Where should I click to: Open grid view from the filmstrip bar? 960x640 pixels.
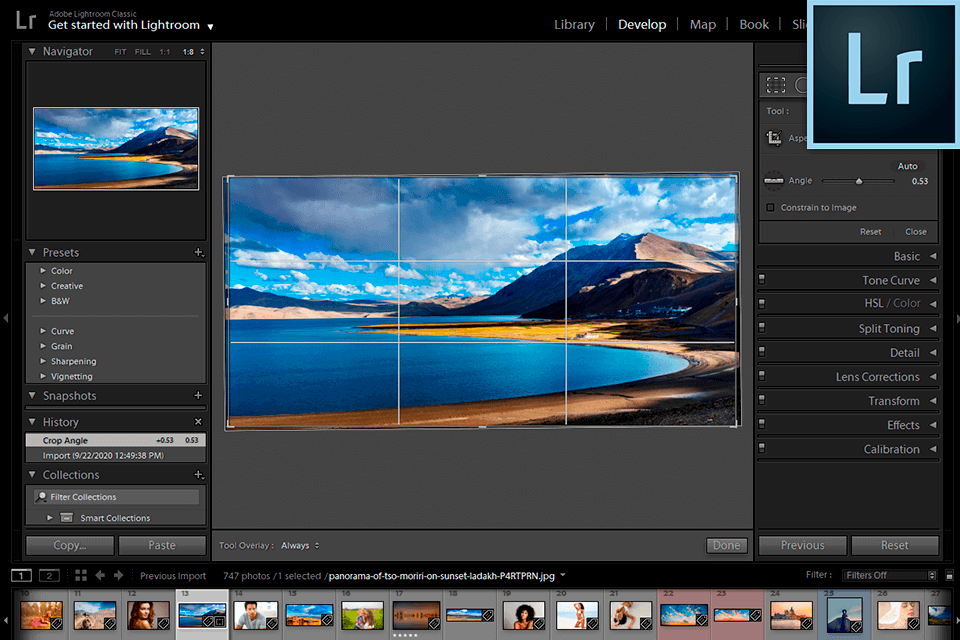[81, 575]
